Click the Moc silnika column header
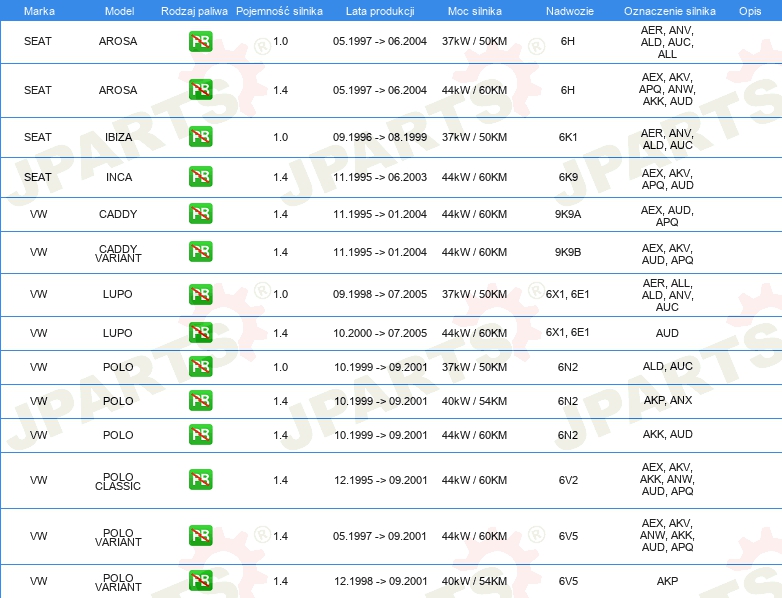Viewport: 782px width, 598px height. point(474,11)
